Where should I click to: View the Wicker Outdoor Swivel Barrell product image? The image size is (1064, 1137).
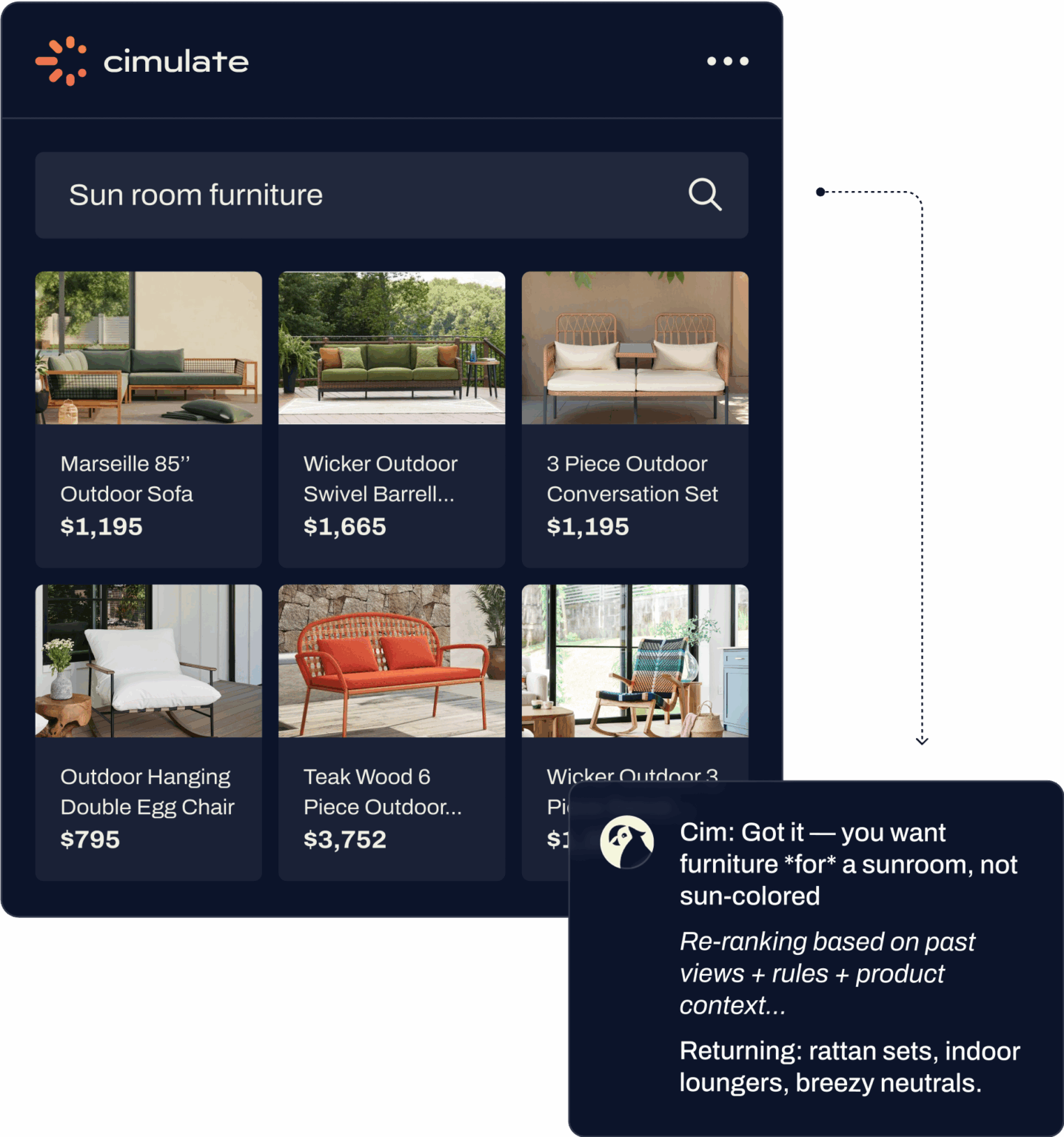tap(391, 348)
